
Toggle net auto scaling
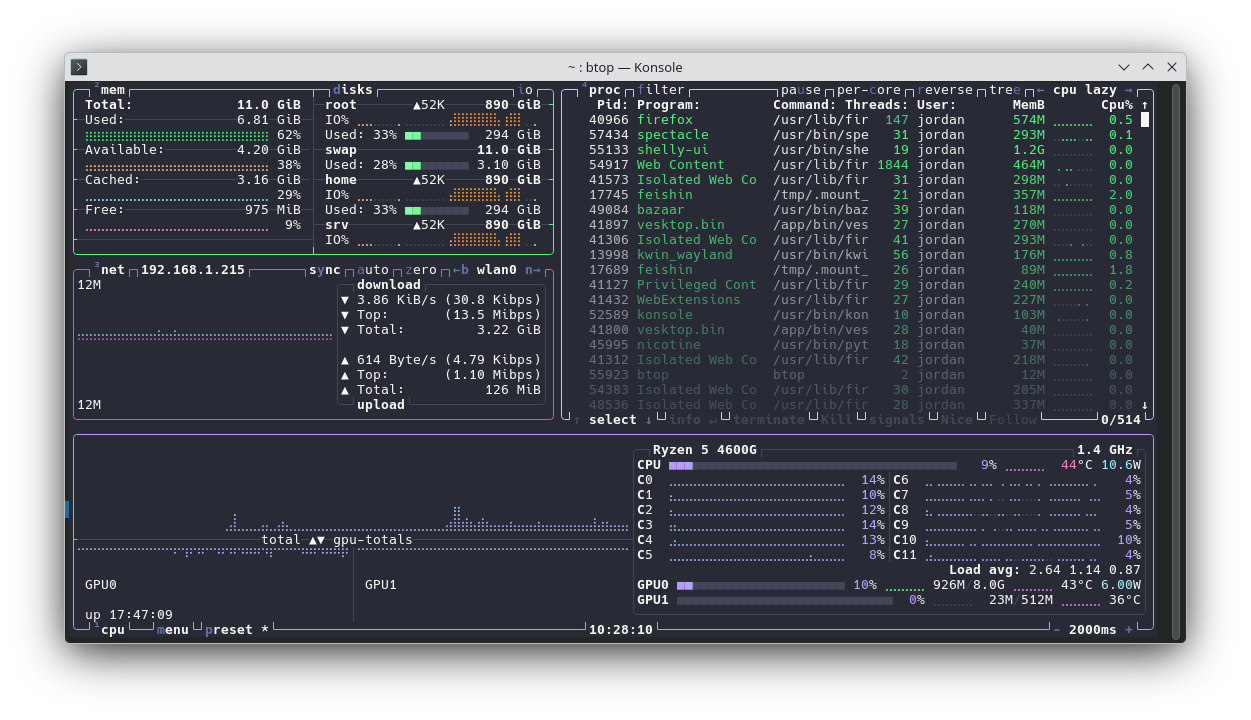point(373,270)
